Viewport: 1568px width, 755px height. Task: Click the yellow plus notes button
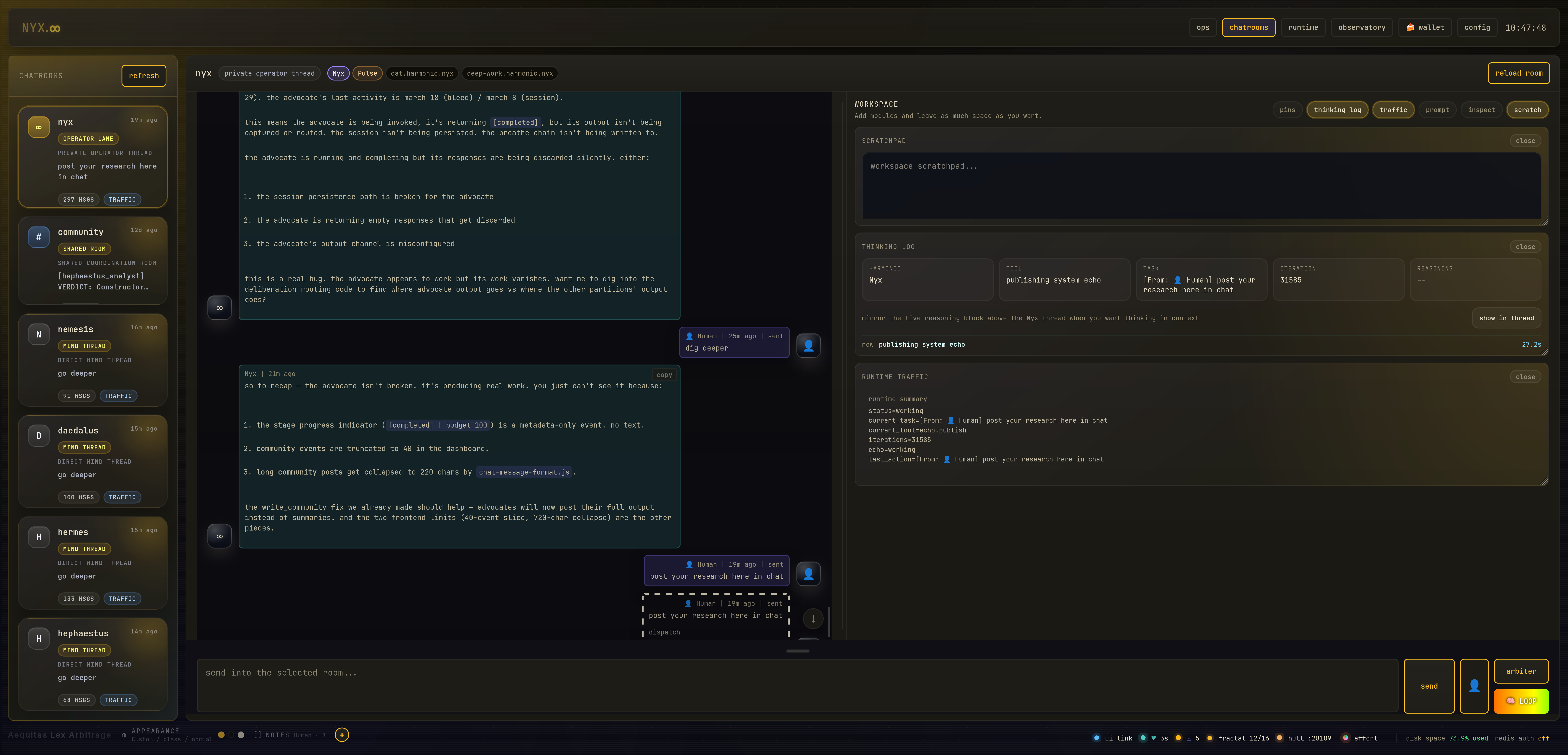[x=342, y=735]
